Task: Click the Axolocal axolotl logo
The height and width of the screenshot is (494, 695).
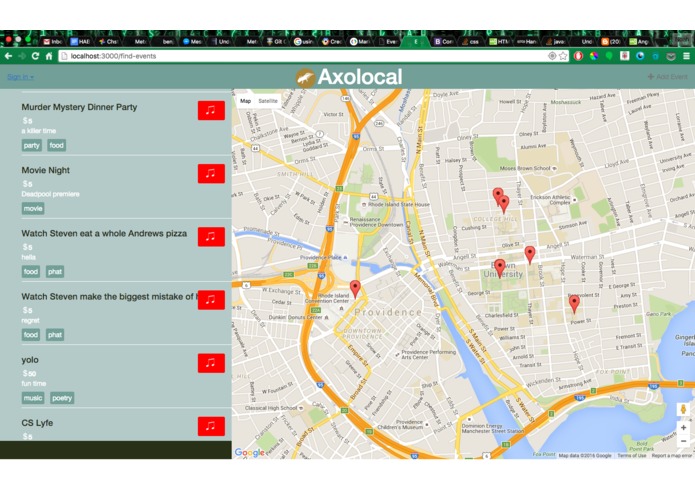Action: pos(305,78)
